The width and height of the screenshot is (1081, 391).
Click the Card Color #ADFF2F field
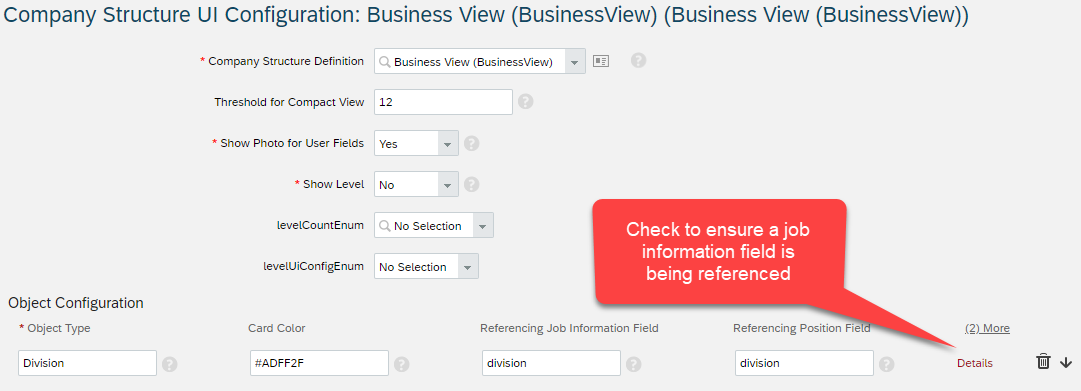pos(319,363)
